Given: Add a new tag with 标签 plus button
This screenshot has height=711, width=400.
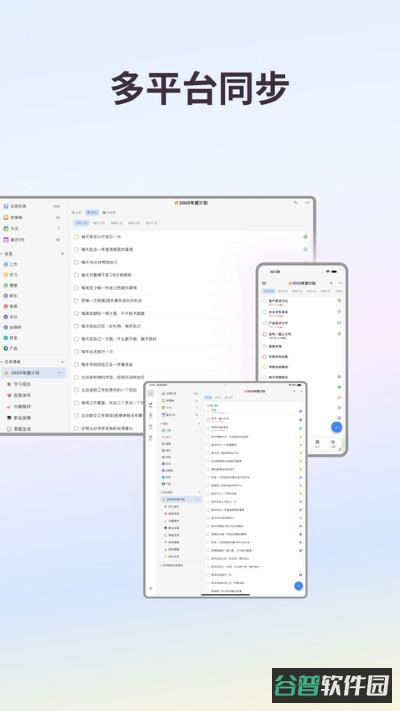Looking at the screenshot, I should (x=62, y=254).
